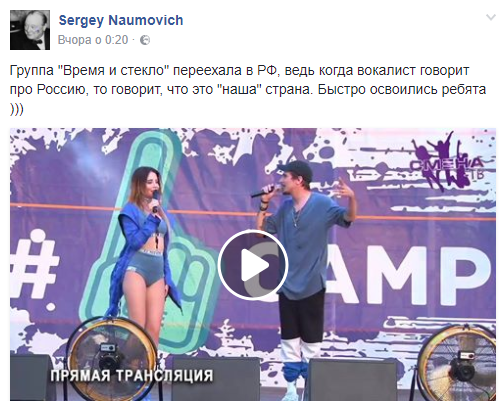Click the post text about Время и стекло
Viewport: 499px width, 401px height.
pos(248,90)
